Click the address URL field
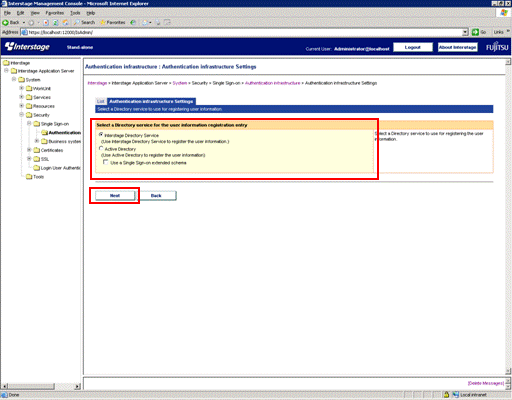512x400 pixels. (244, 32)
